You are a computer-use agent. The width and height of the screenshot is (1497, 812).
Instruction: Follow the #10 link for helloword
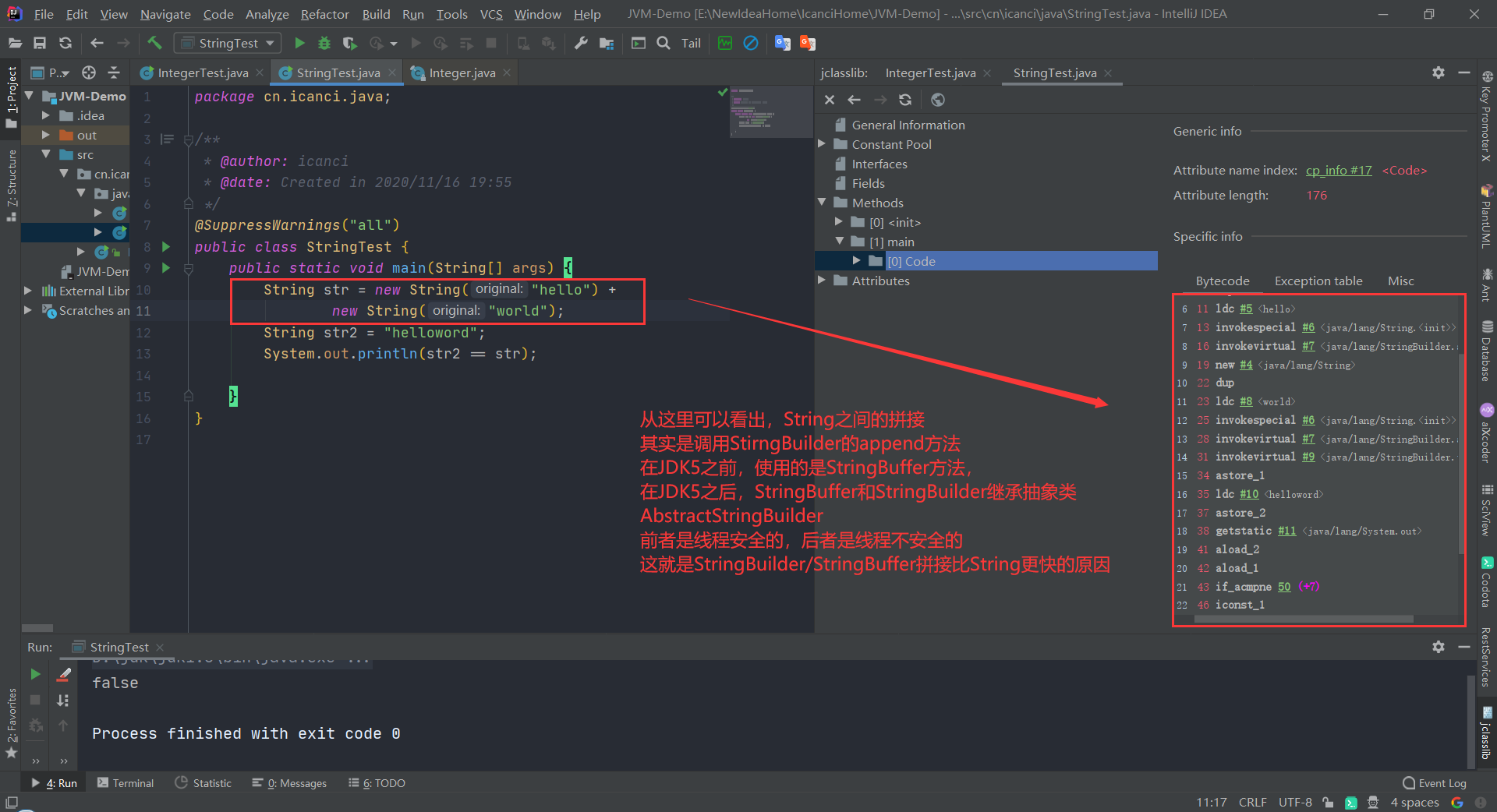(1249, 494)
